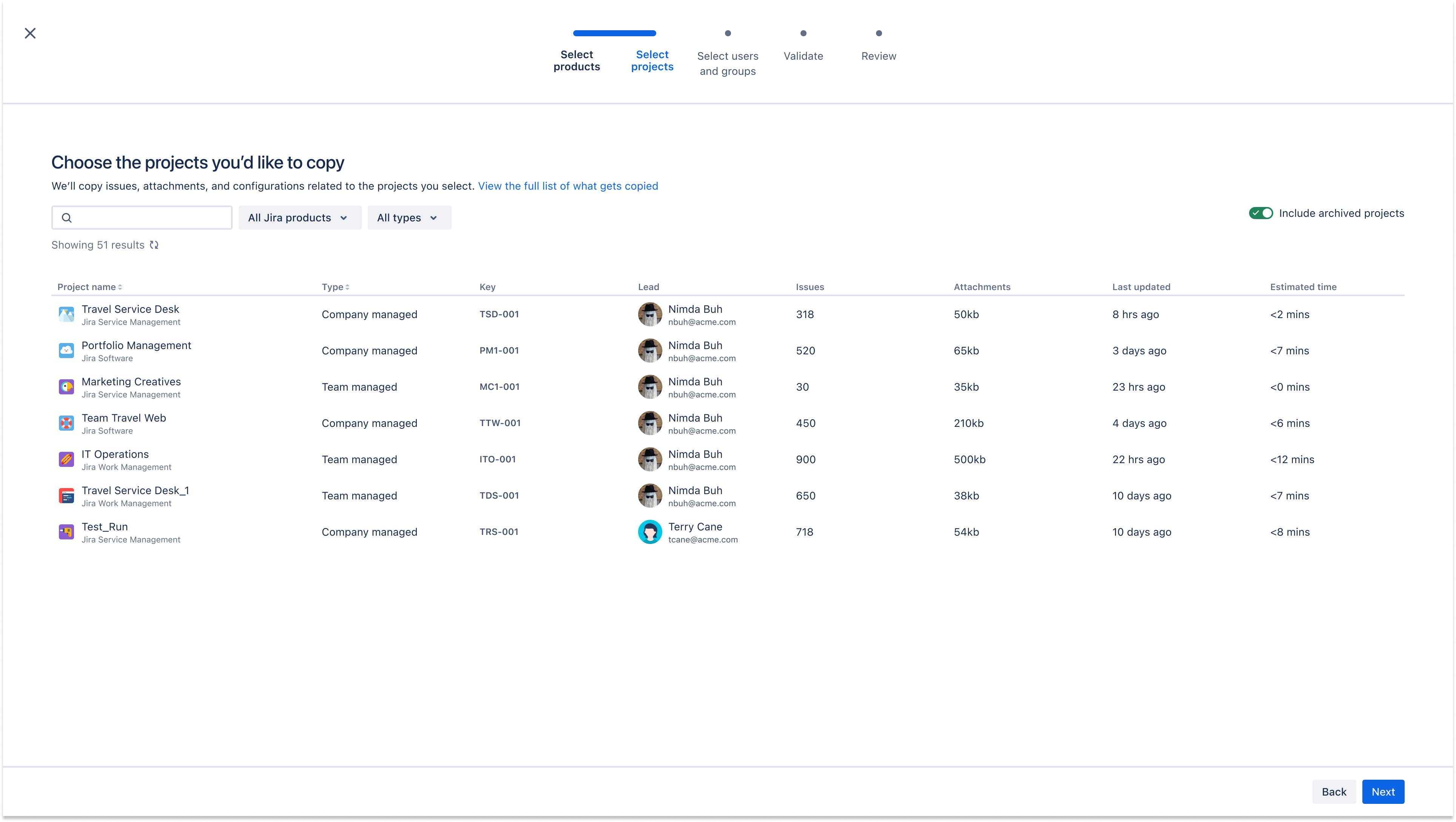This screenshot has width=1456, height=822.
Task: Open View the full list of what gets copied link
Action: [568, 186]
